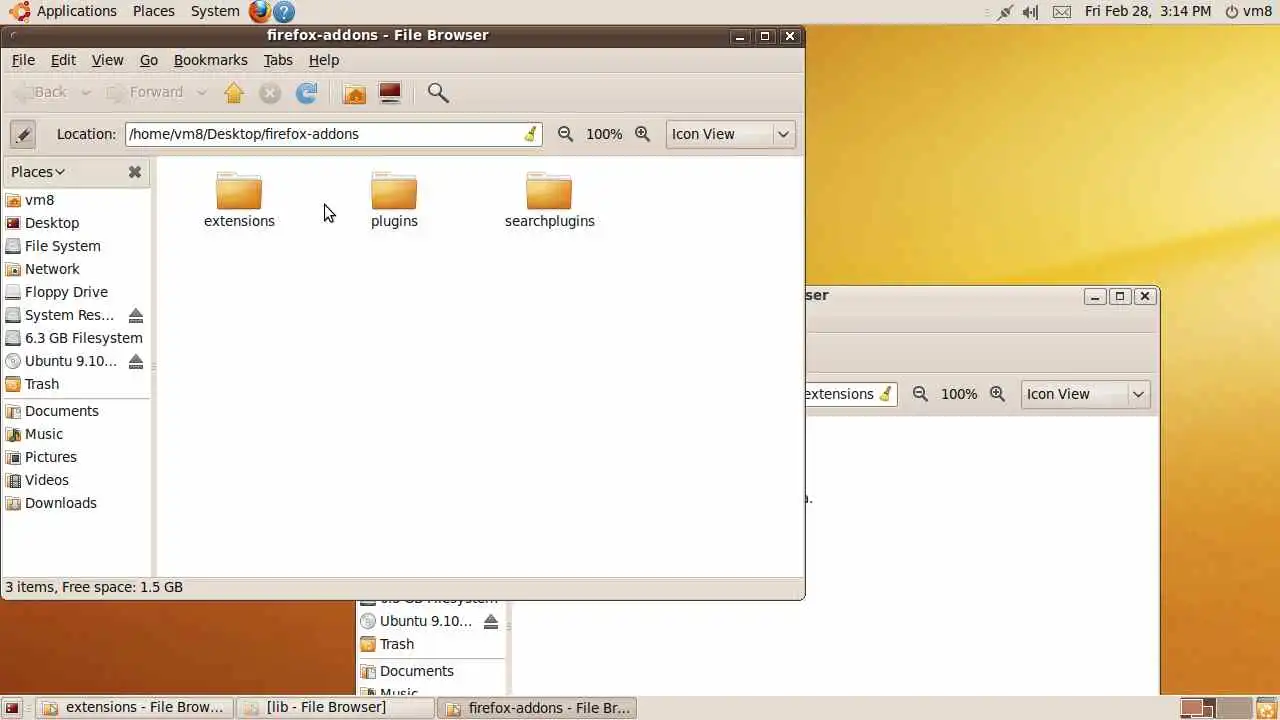This screenshot has height=720, width=1280.
Task: Switch to firefox-addons taskbar button
Action: [538, 708]
